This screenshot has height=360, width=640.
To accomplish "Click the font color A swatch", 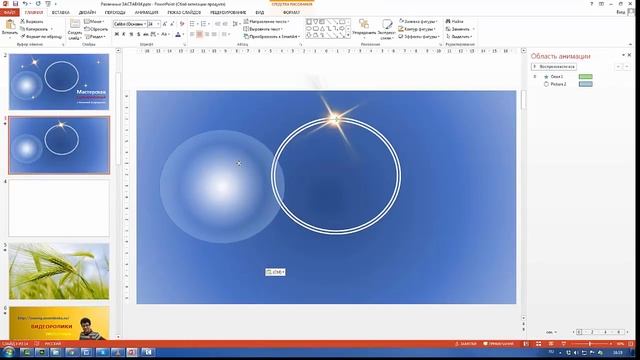I will (x=178, y=34).
